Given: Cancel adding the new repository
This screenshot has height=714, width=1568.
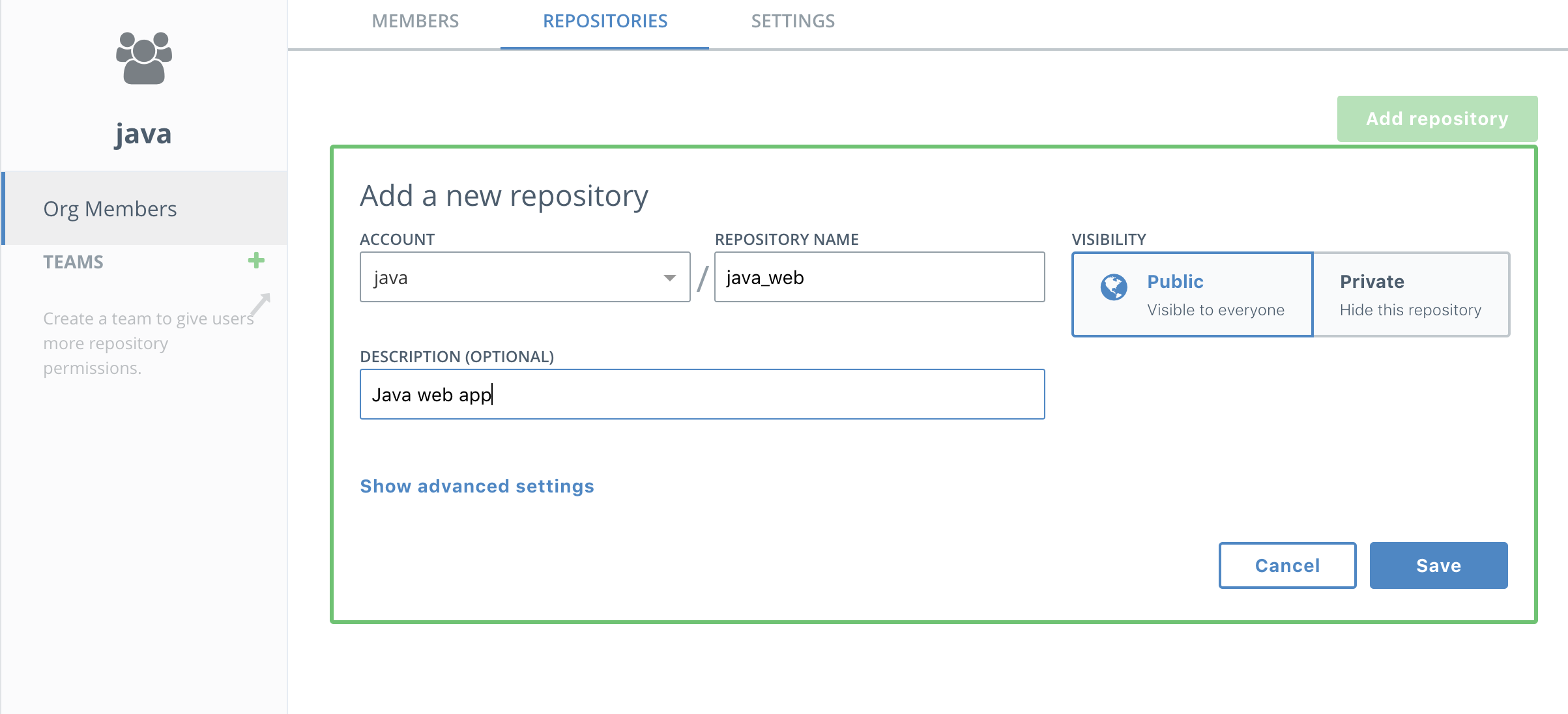Looking at the screenshot, I should coord(1287,565).
